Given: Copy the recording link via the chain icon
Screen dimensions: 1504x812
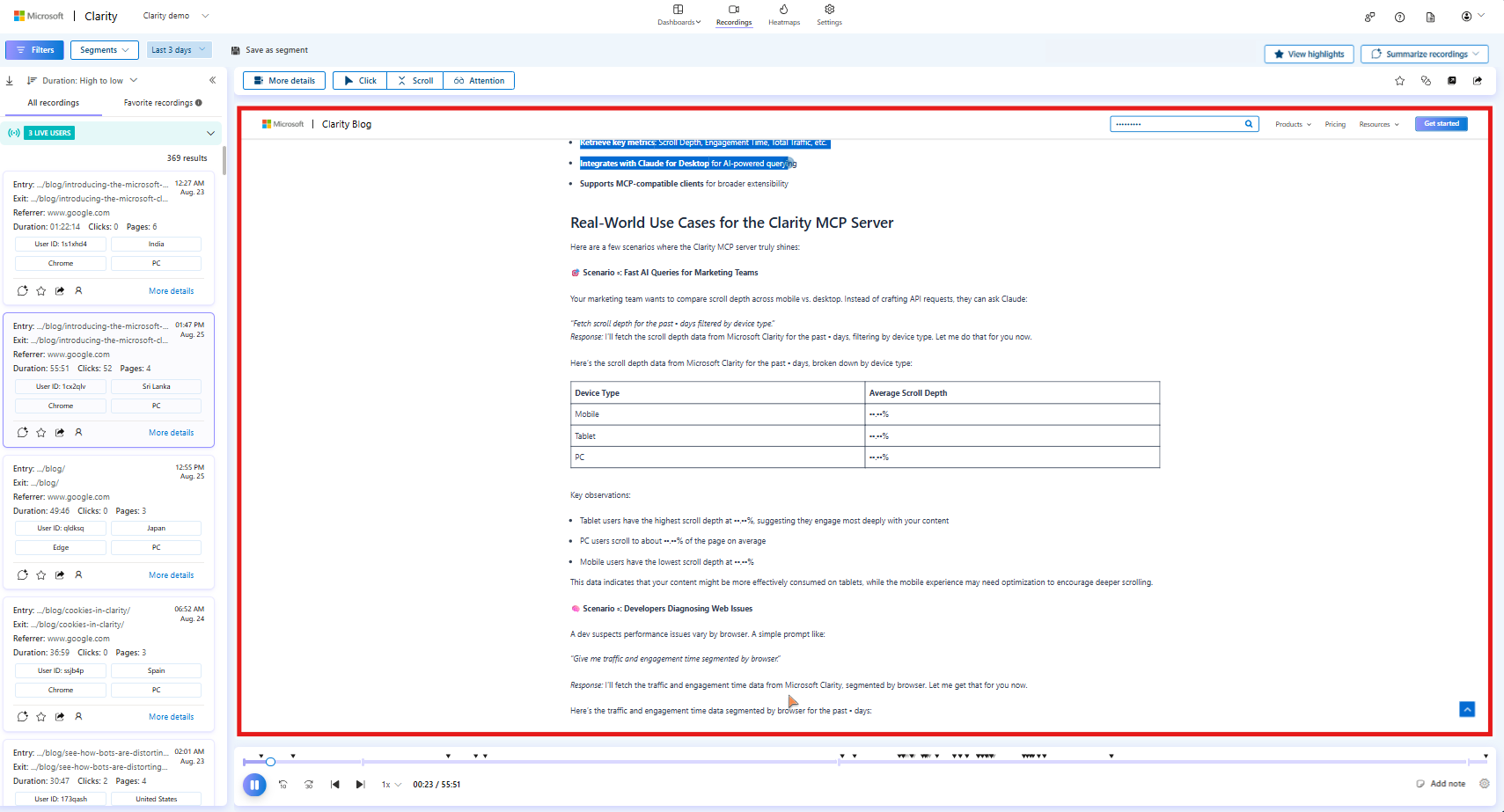Looking at the screenshot, I should (x=1426, y=81).
